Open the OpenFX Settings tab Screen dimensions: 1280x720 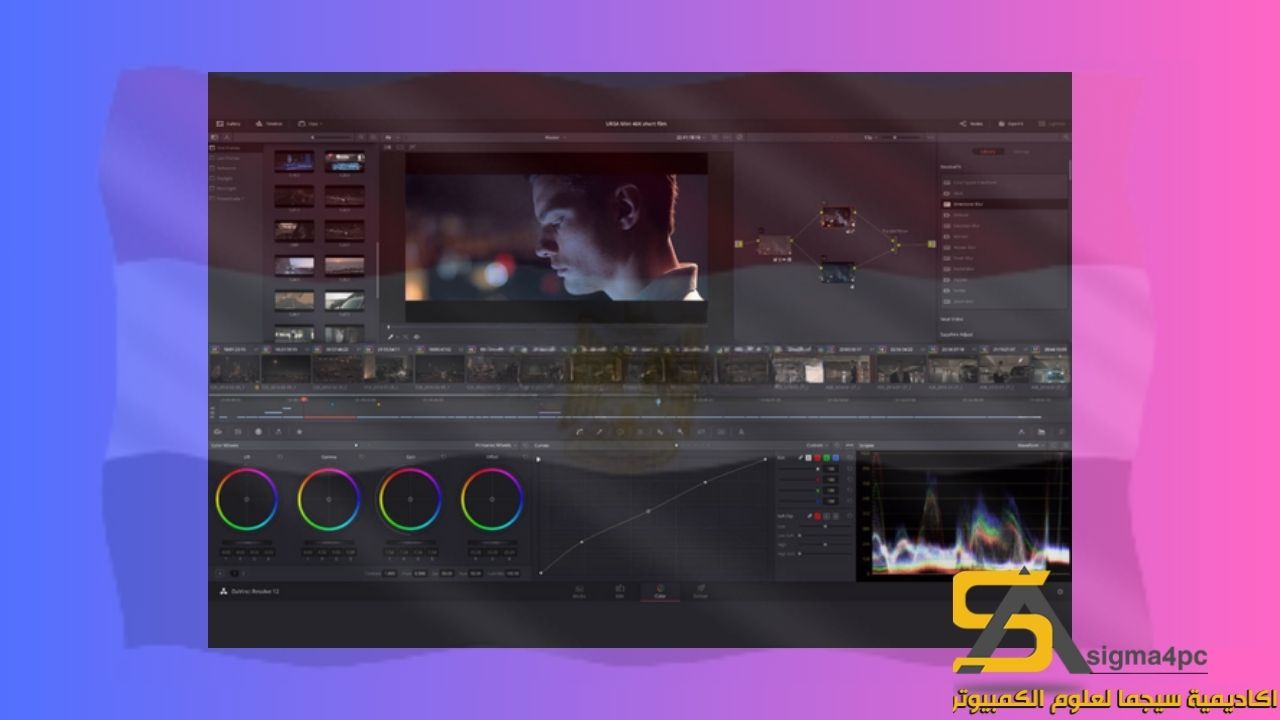1021,151
